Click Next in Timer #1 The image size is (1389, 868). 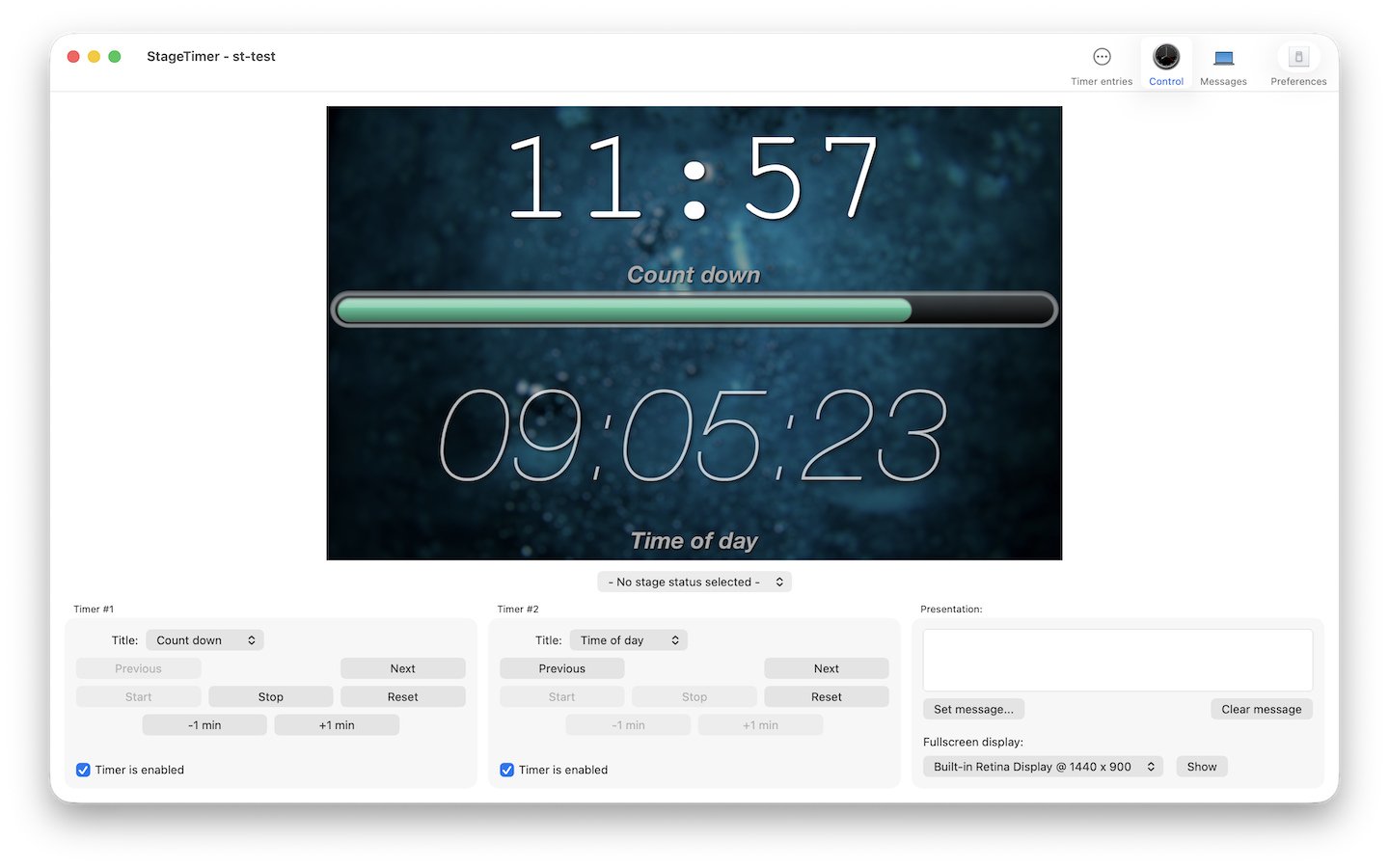point(403,668)
